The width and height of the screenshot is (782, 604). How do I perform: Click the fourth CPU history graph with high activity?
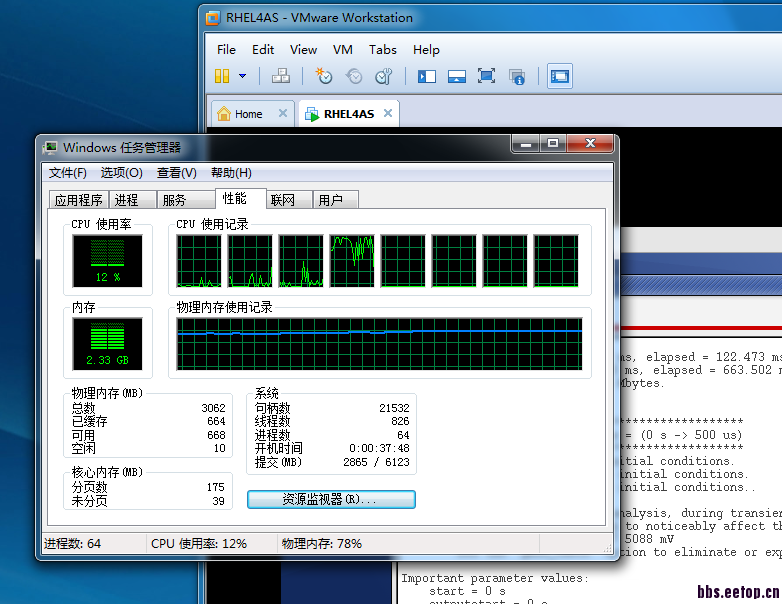[x=352, y=261]
